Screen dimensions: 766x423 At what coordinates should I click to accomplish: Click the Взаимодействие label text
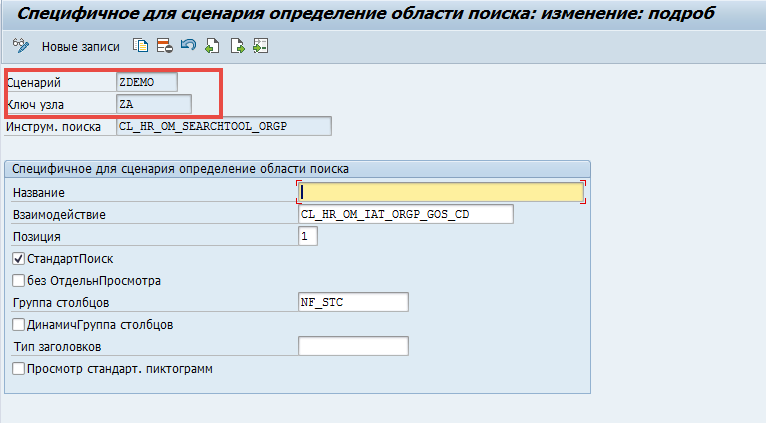point(59,215)
